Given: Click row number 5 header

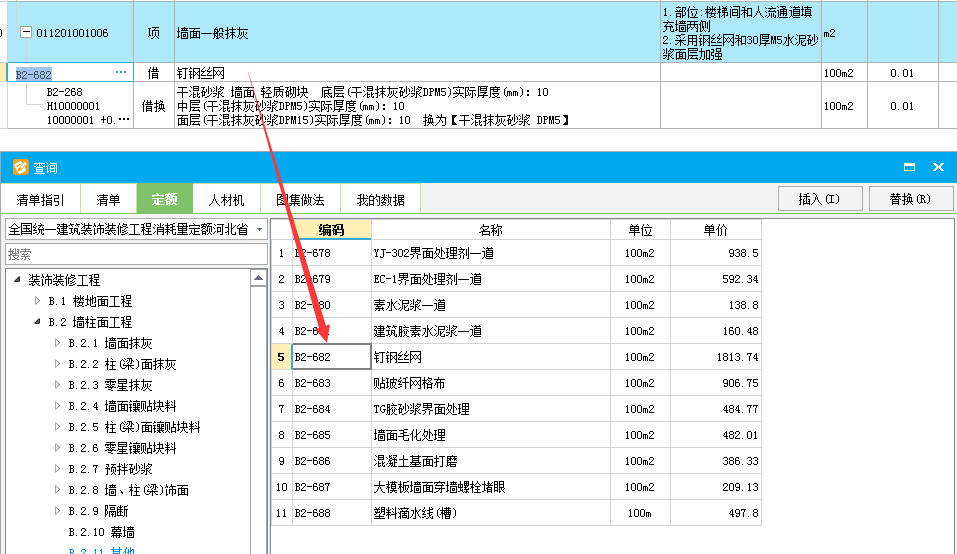Looking at the screenshot, I should [281, 357].
